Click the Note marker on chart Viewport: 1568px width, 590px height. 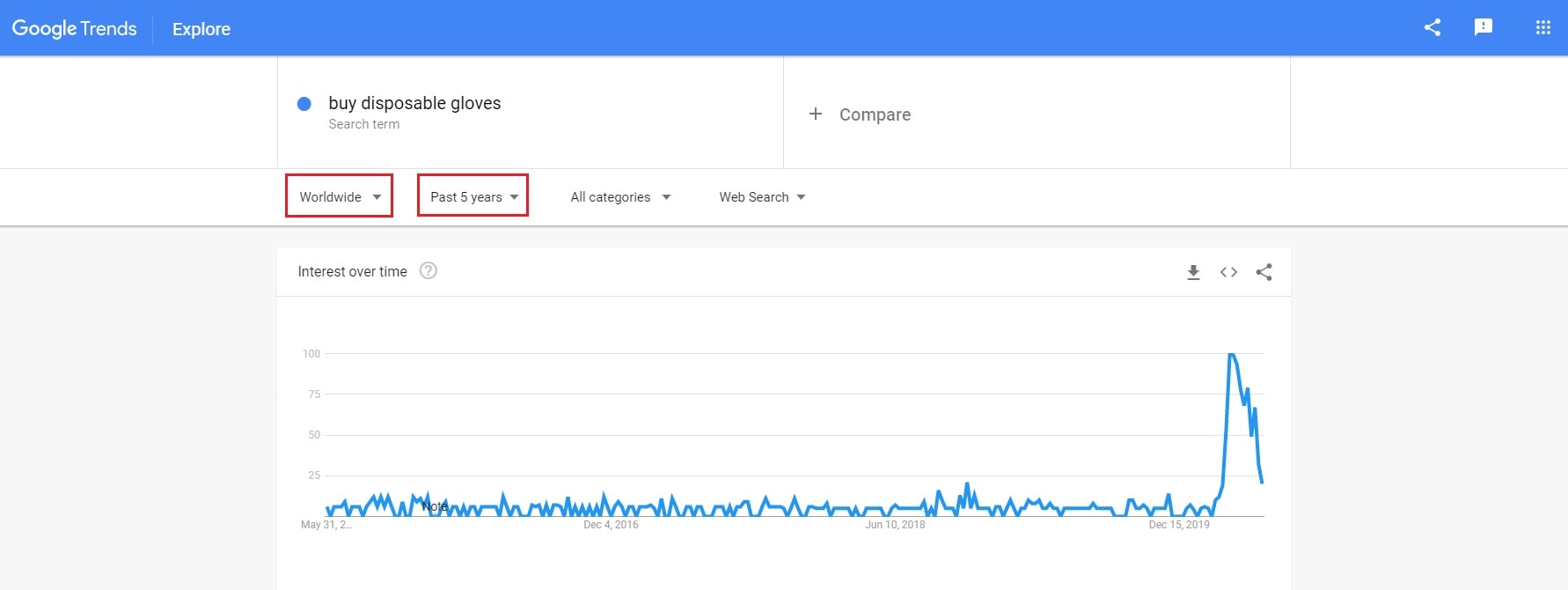click(435, 506)
